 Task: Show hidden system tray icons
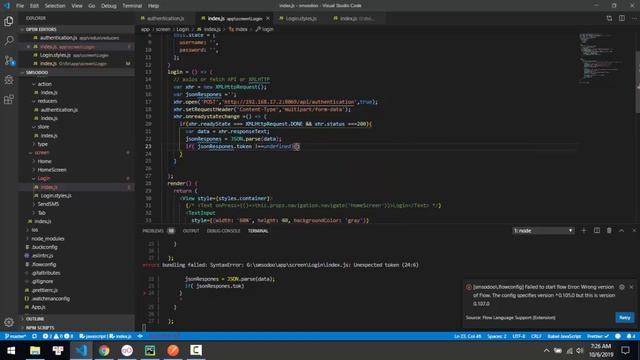(x=546, y=351)
